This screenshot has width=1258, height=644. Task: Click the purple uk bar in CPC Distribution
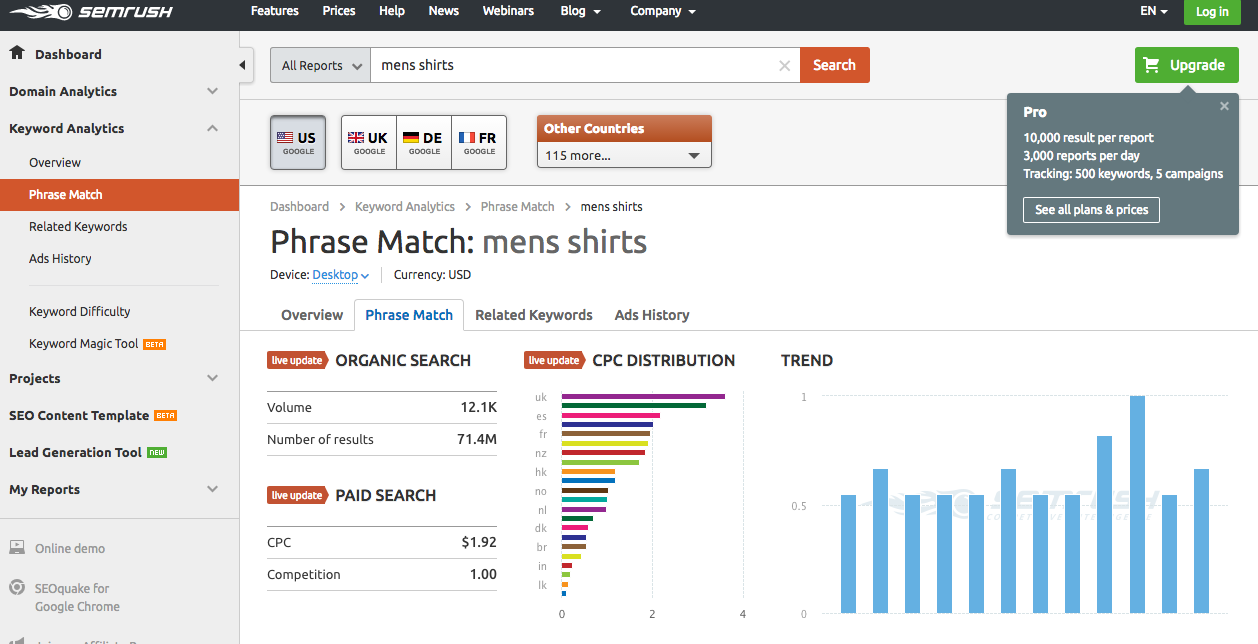643,396
